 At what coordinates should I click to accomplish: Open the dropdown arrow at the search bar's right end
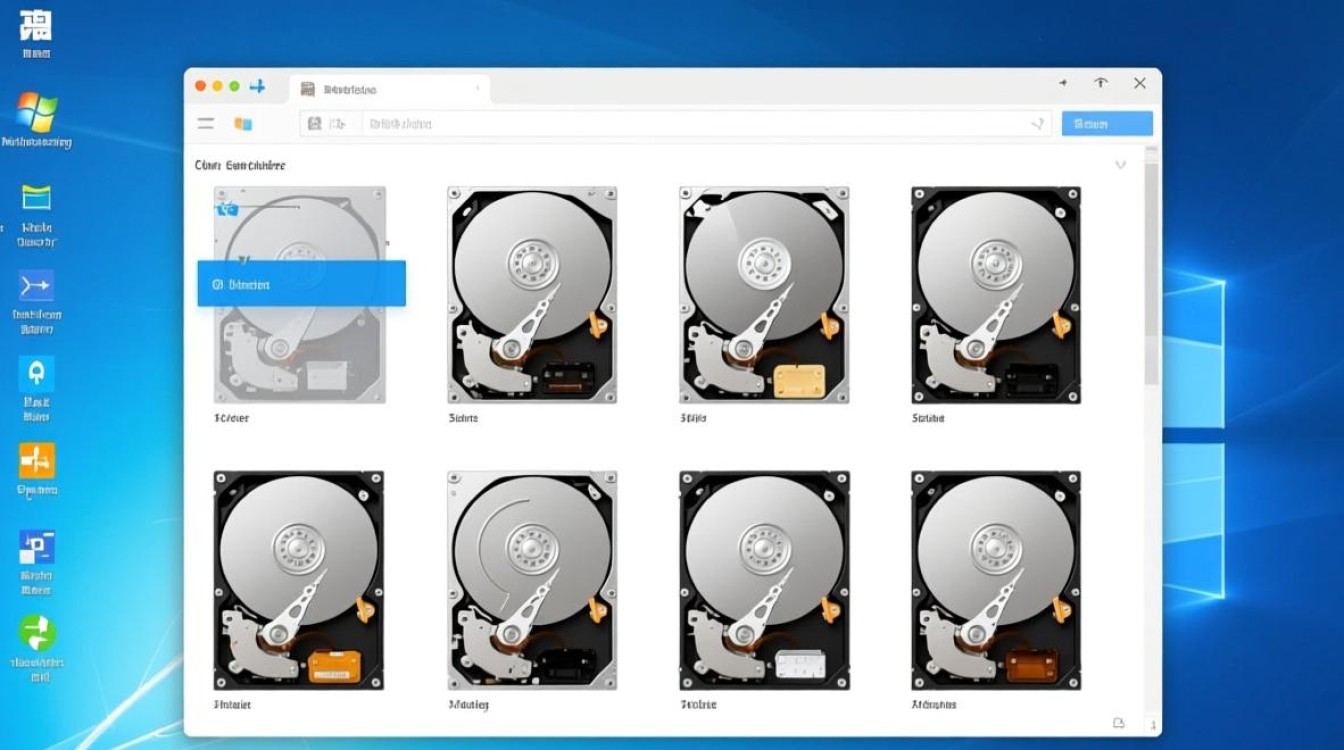tap(1037, 122)
